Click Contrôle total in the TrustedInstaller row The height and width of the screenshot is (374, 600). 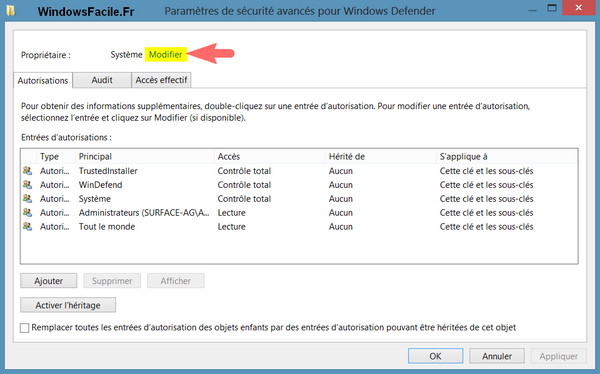click(x=244, y=171)
